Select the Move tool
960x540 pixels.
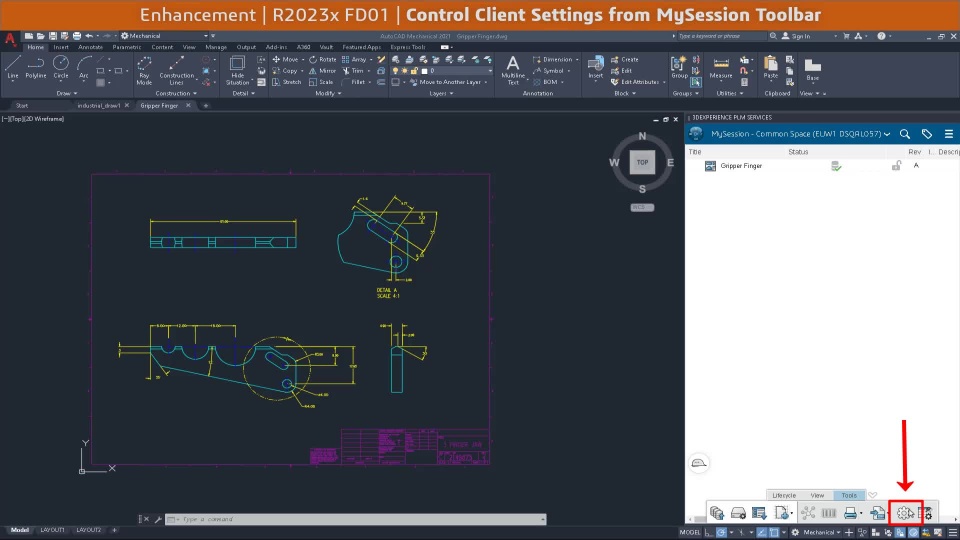click(285, 59)
